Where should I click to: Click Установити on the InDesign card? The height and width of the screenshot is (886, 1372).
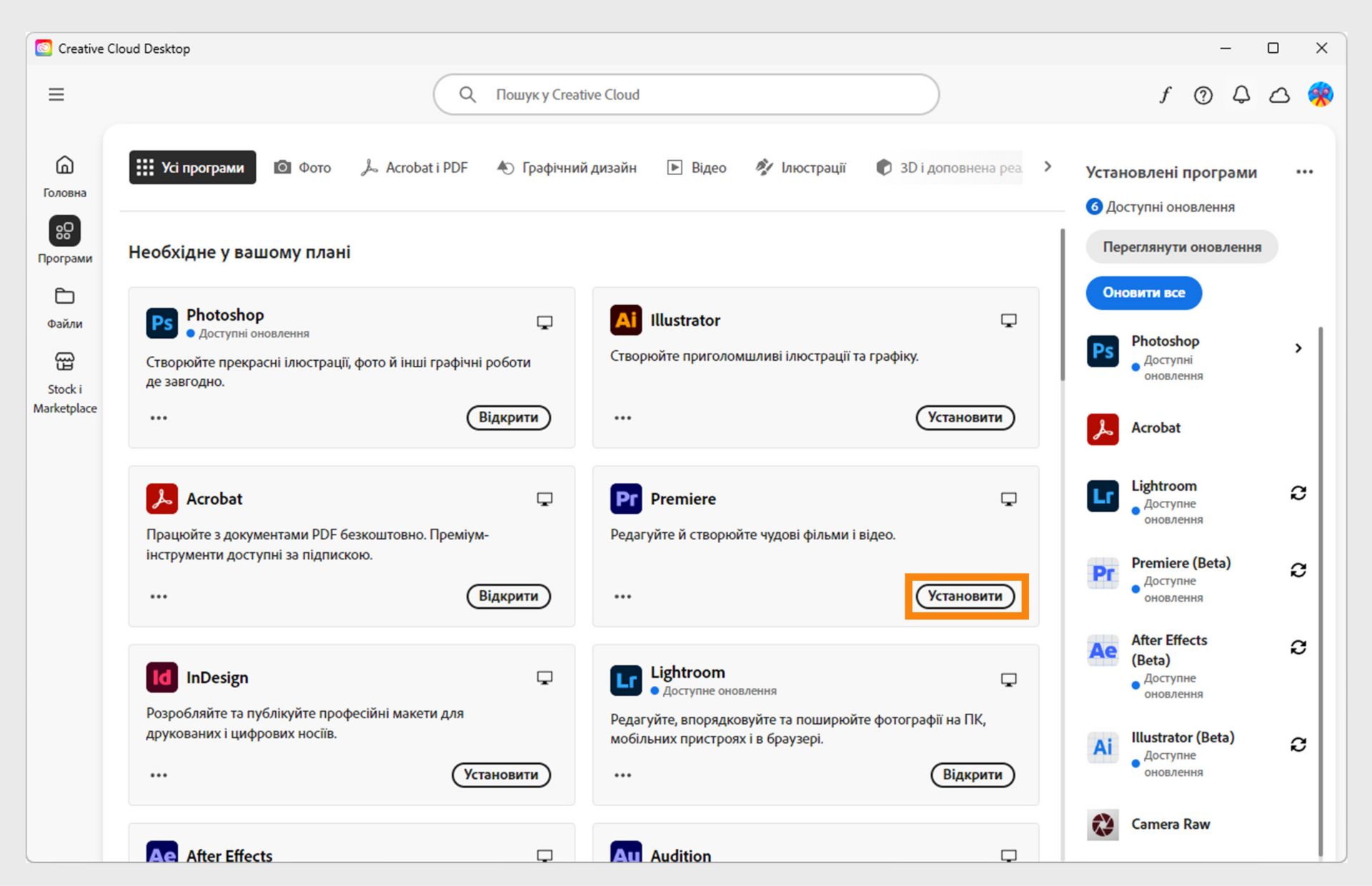click(x=501, y=775)
